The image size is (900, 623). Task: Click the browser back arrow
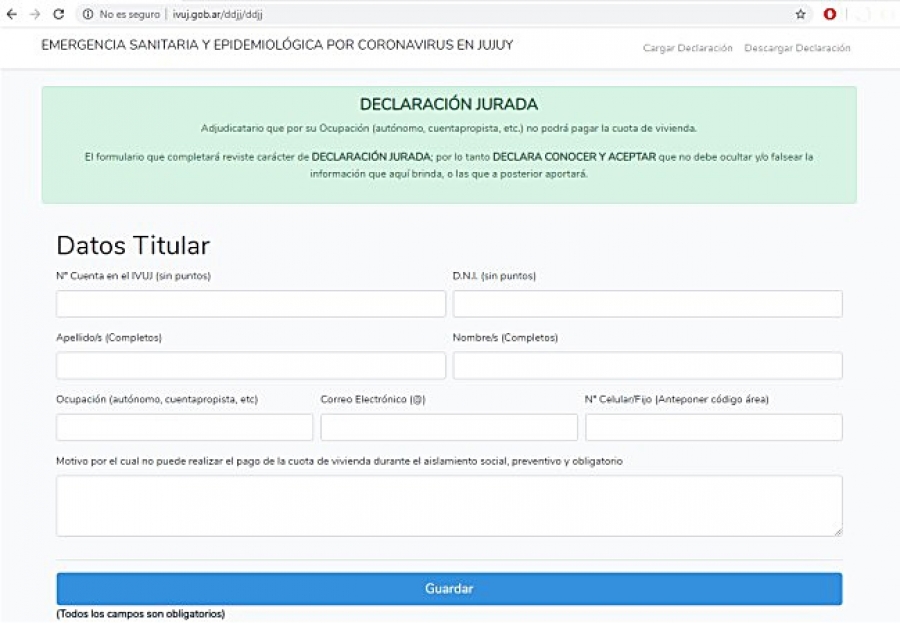(x=12, y=14)
